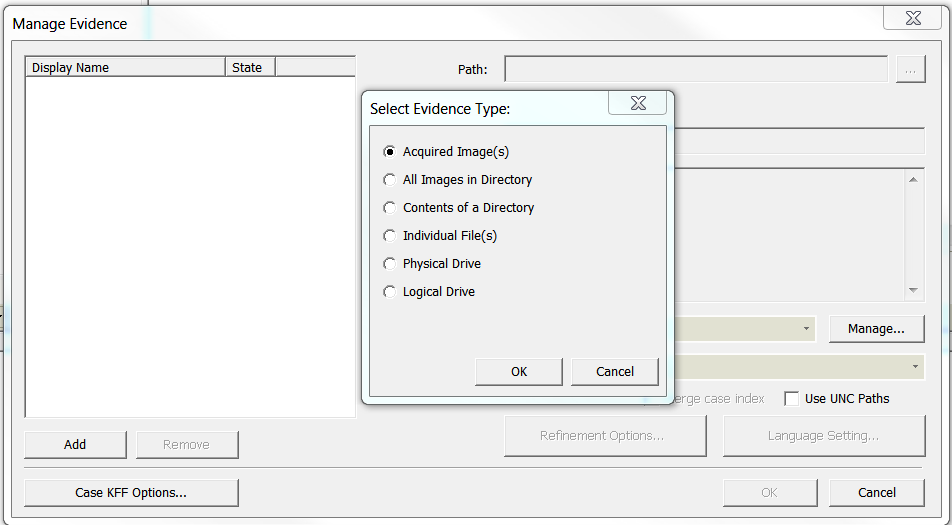The height and width of the screenshot is (525, 952).
Task: Pick the Individual File(s) radio button
Action: 389,235
